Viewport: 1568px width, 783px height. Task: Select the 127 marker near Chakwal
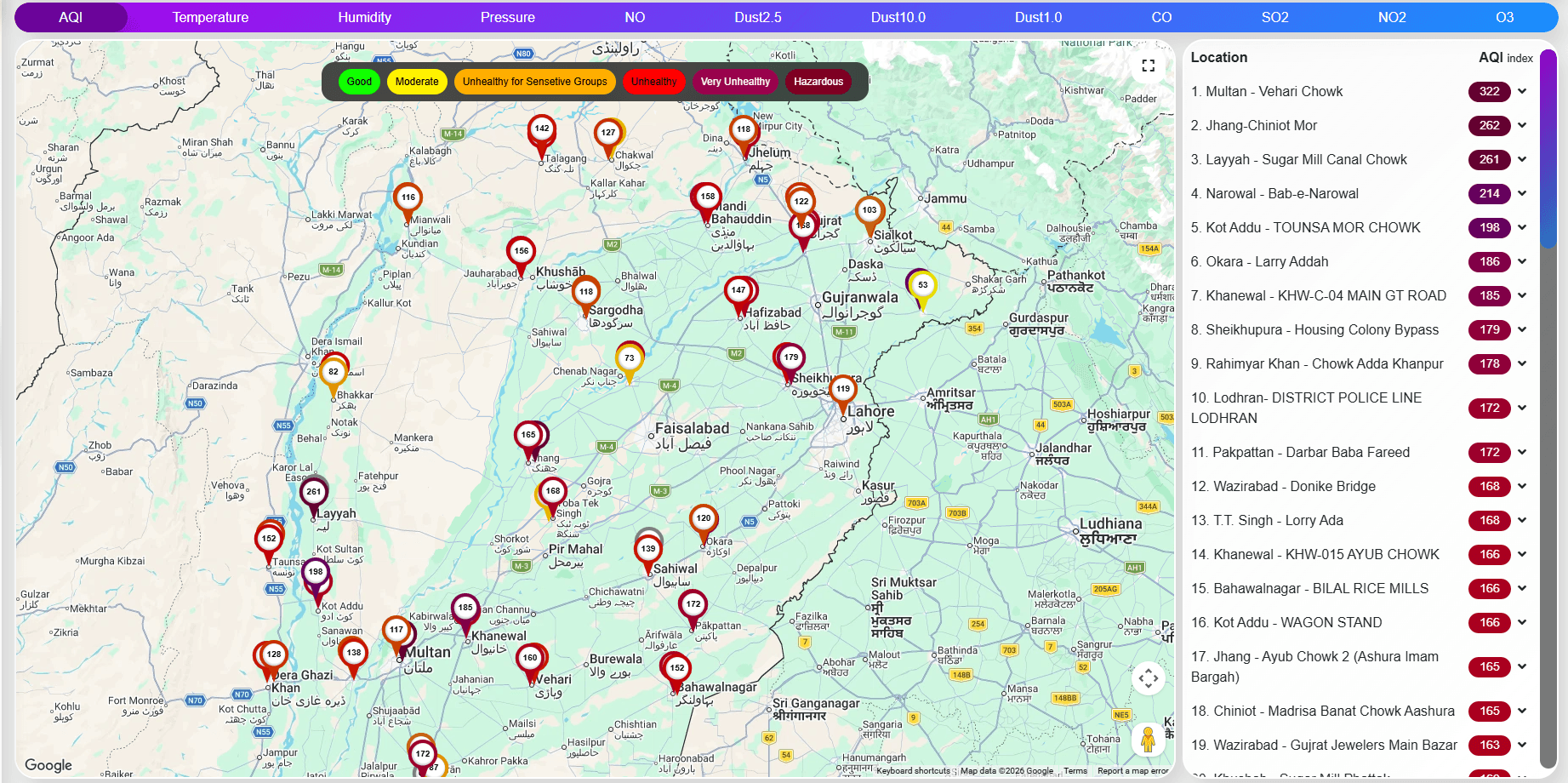pyautogui.click(x=608, y=140)
